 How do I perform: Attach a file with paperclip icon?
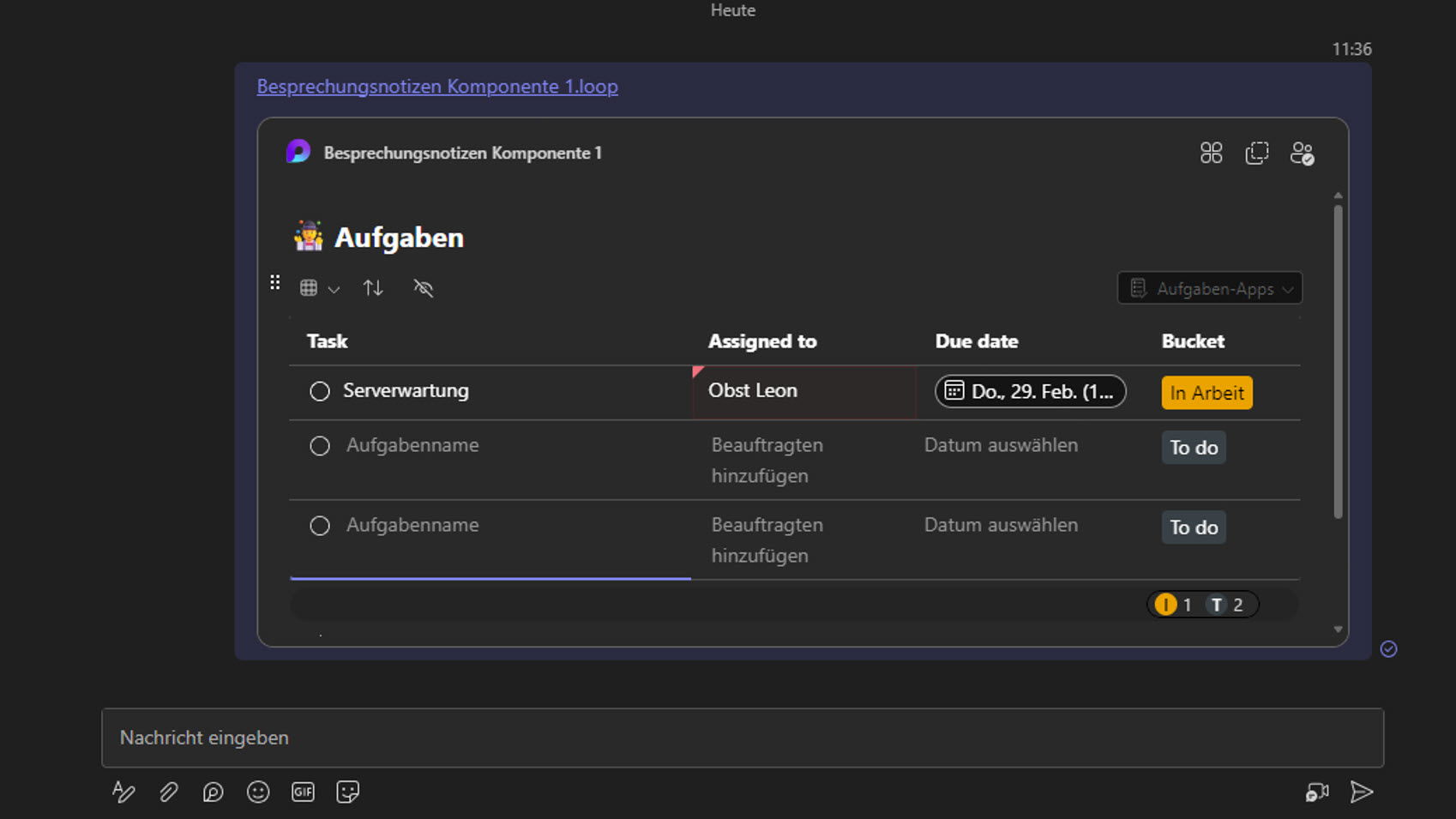click(x=169, y=792)
